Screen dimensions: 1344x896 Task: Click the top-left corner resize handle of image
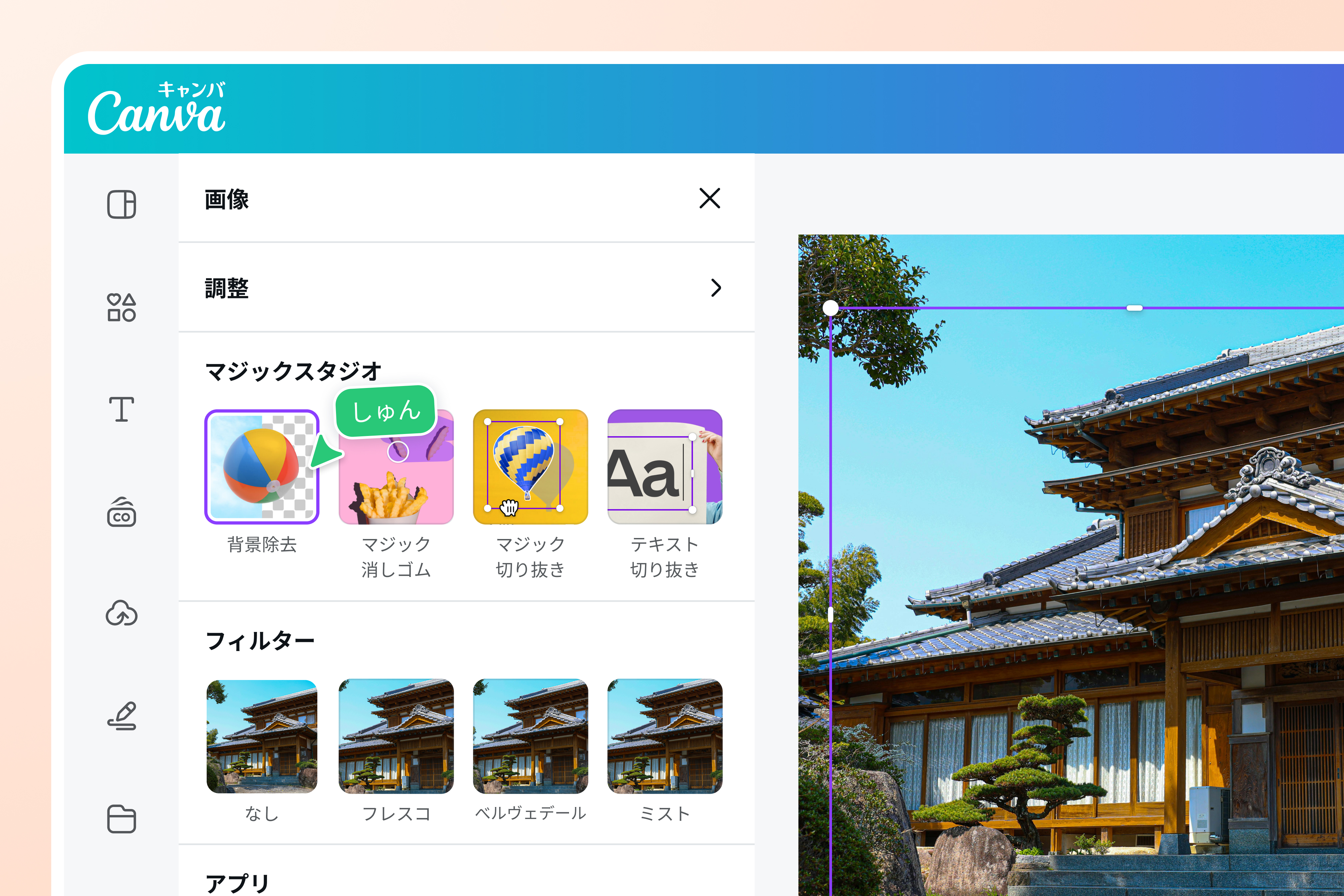pos(830,308)
